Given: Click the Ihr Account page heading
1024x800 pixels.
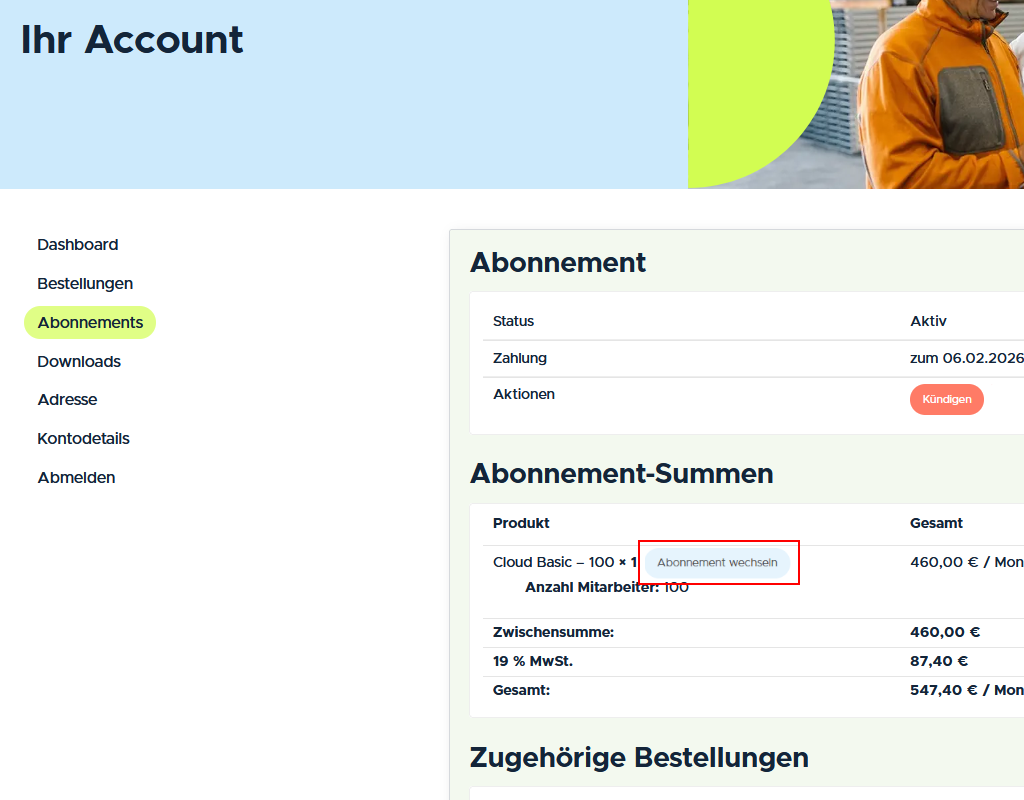Looking at the screenshot, I should pyautogui.click(x=131, y=40).
